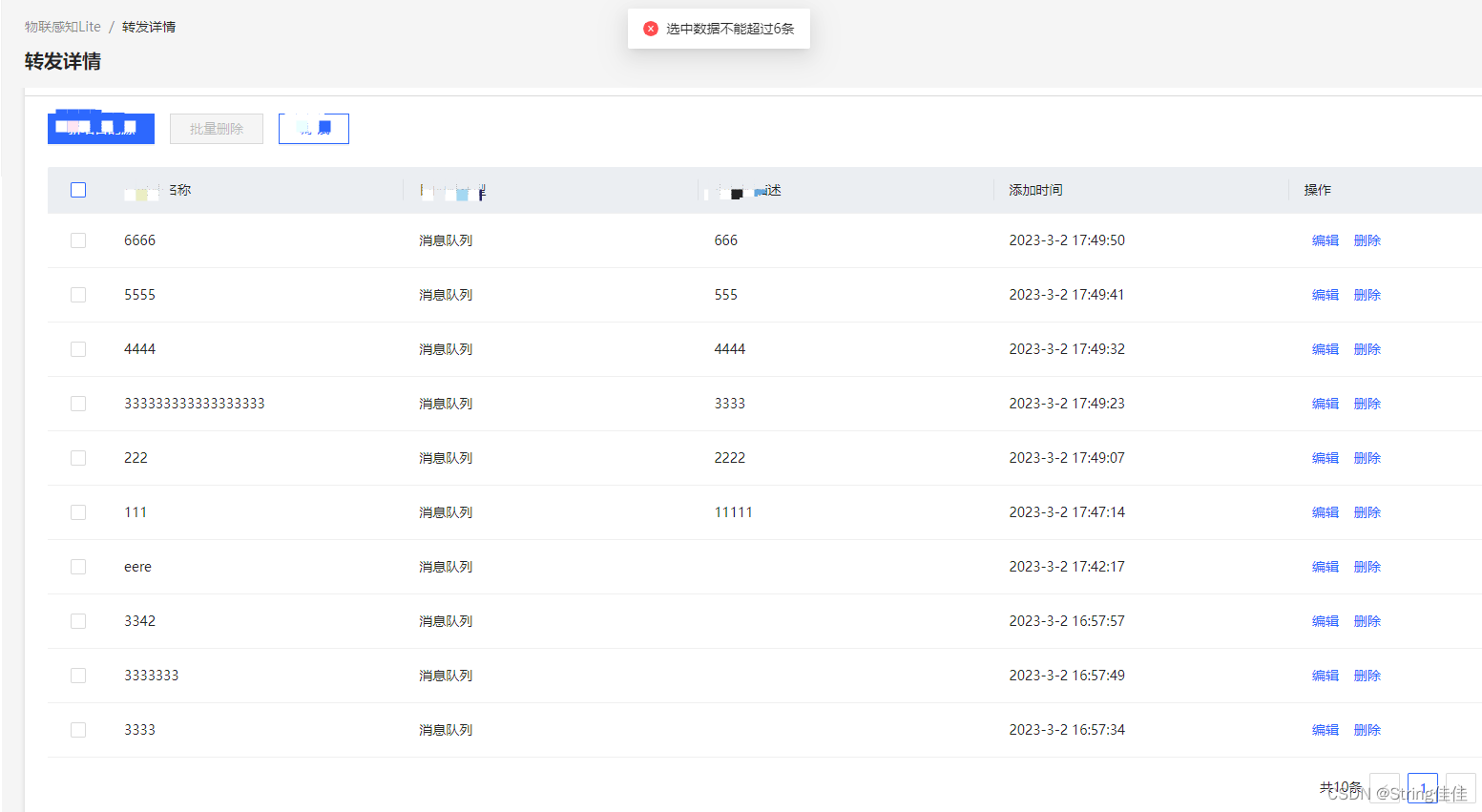The image size is (1482, 812).
Task: Click the red error icon in toast
Action: pos(651,29)
